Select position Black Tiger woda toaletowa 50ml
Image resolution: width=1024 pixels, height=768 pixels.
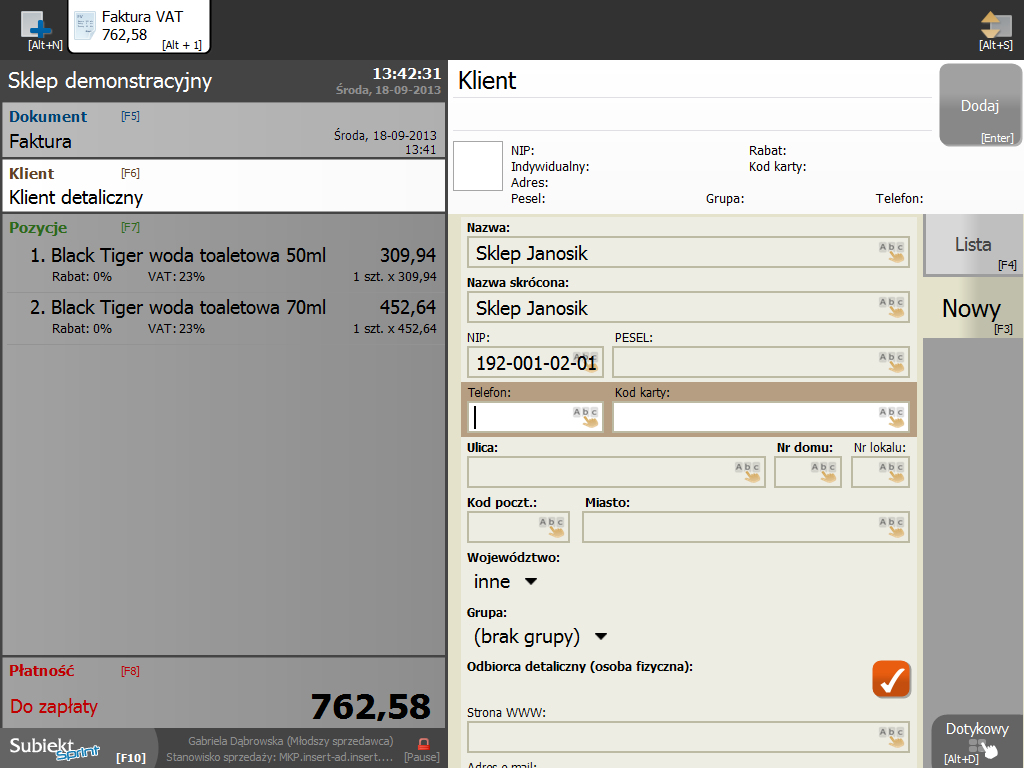coord(223,265)
